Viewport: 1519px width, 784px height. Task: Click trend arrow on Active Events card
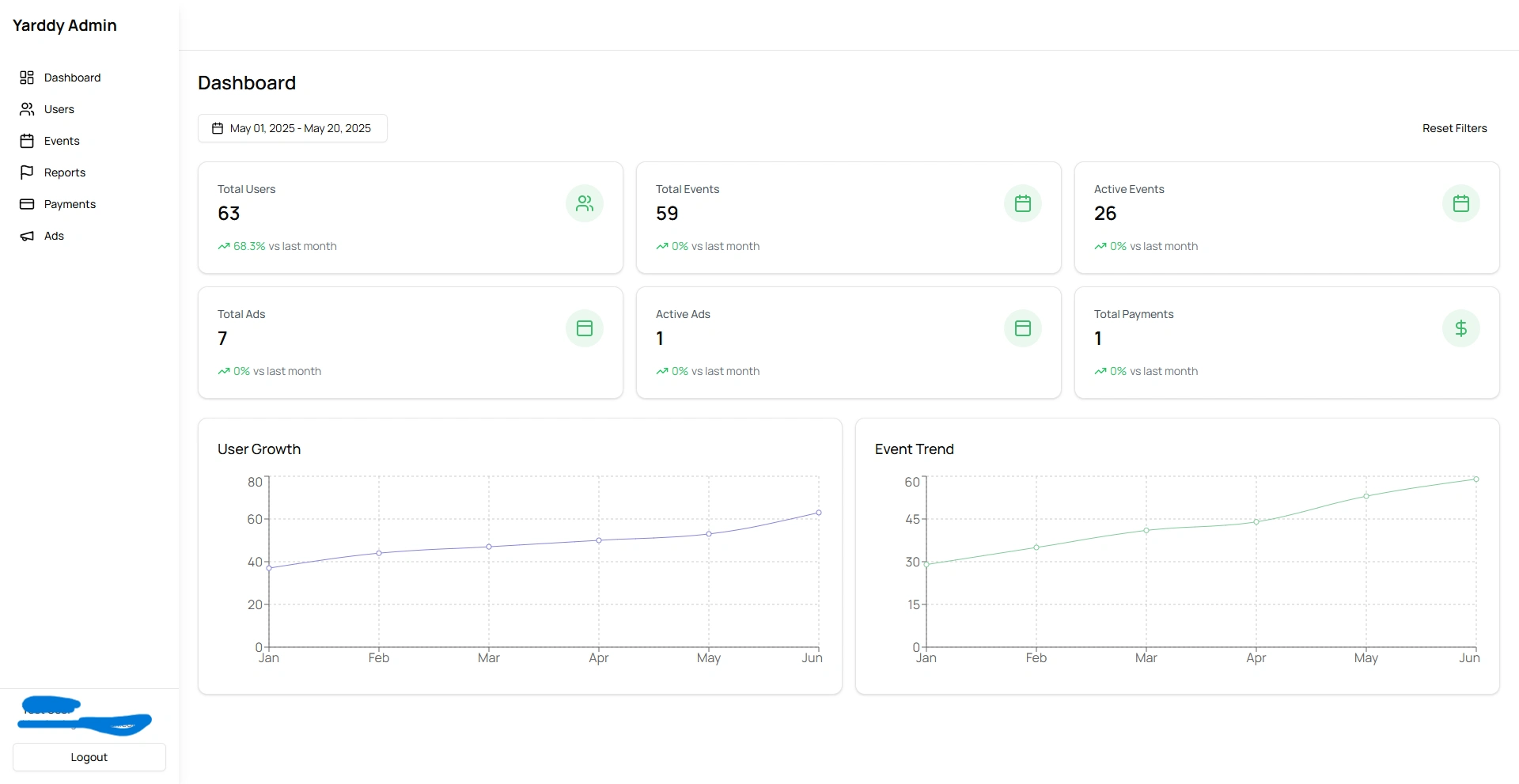[1100, 247]
